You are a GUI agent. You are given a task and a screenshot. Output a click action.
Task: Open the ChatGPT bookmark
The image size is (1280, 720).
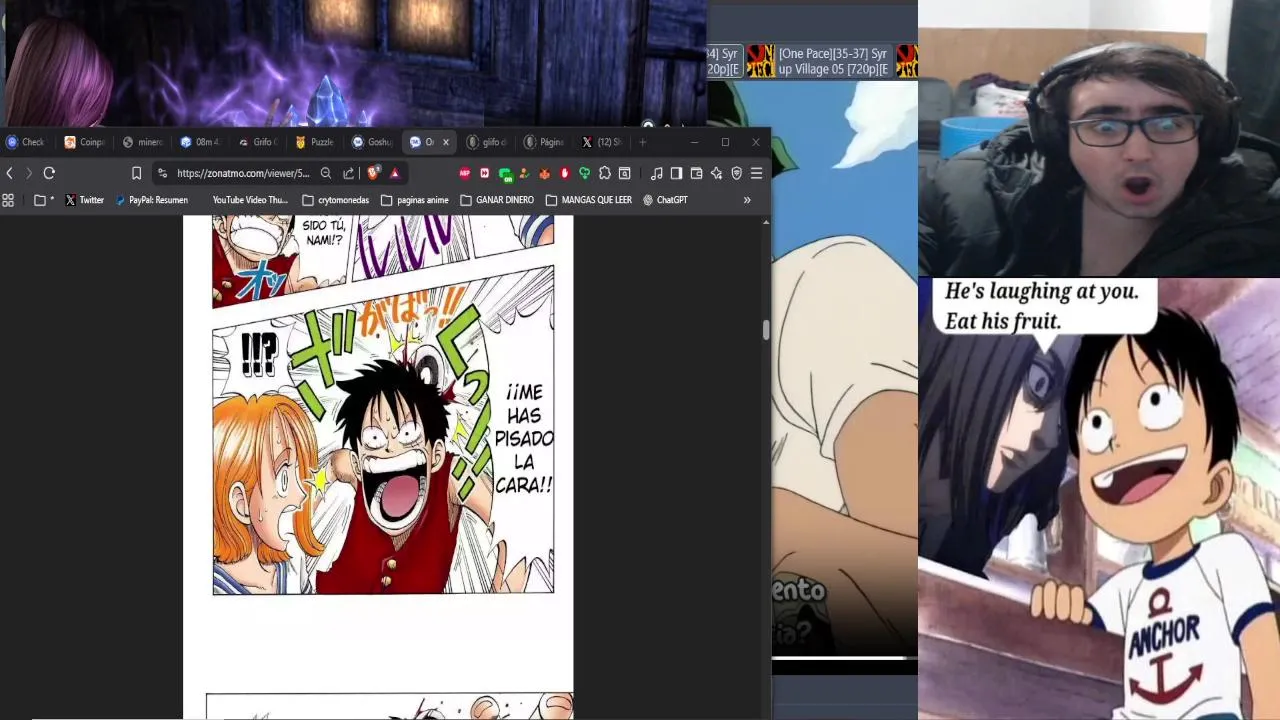pos(665,200)
